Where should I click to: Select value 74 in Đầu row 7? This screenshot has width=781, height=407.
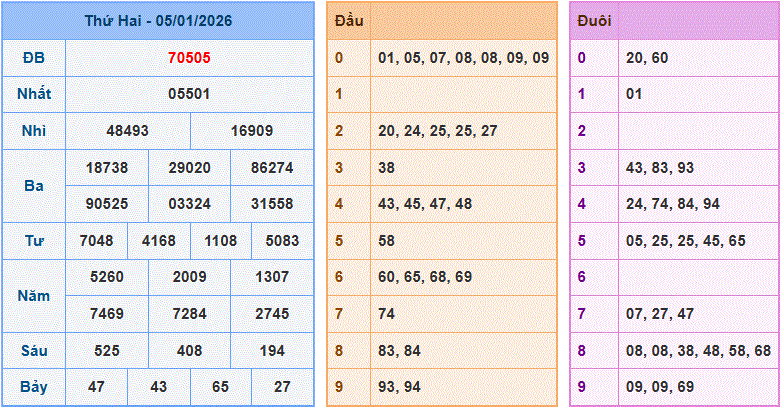pyautogui.click(x=387, y=314)
